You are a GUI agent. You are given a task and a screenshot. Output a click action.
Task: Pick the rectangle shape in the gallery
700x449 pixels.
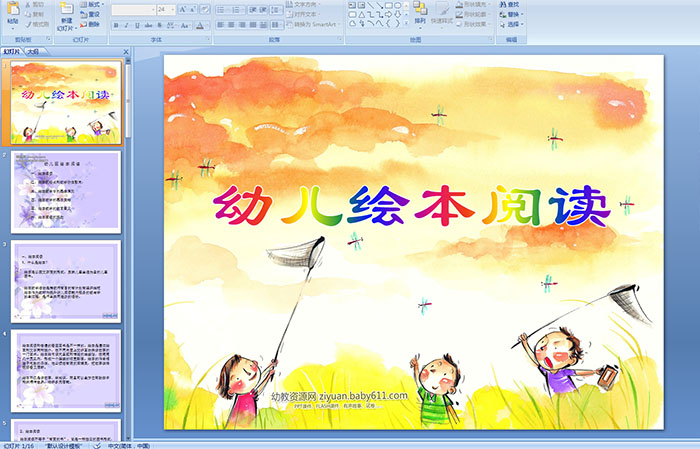388,5
